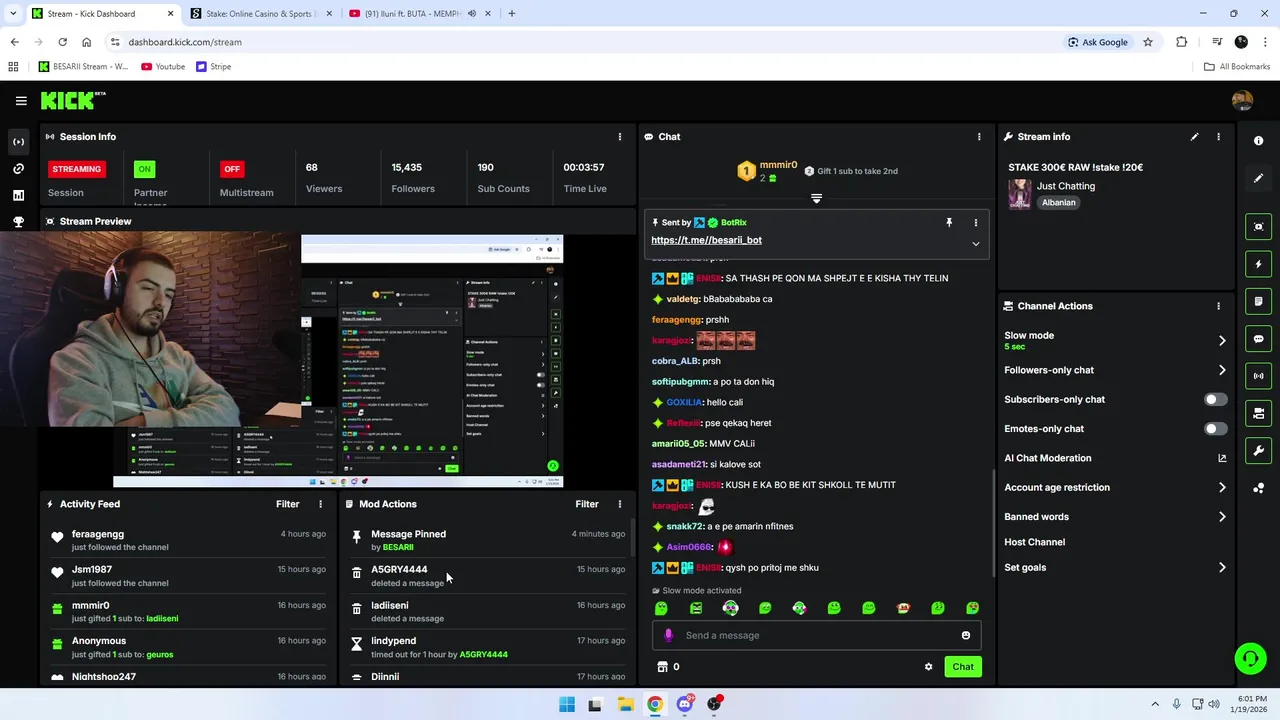Screen dimensions: 1280x720
Task: Open the Stripe bookmark
Action: [x=214, y=67]
